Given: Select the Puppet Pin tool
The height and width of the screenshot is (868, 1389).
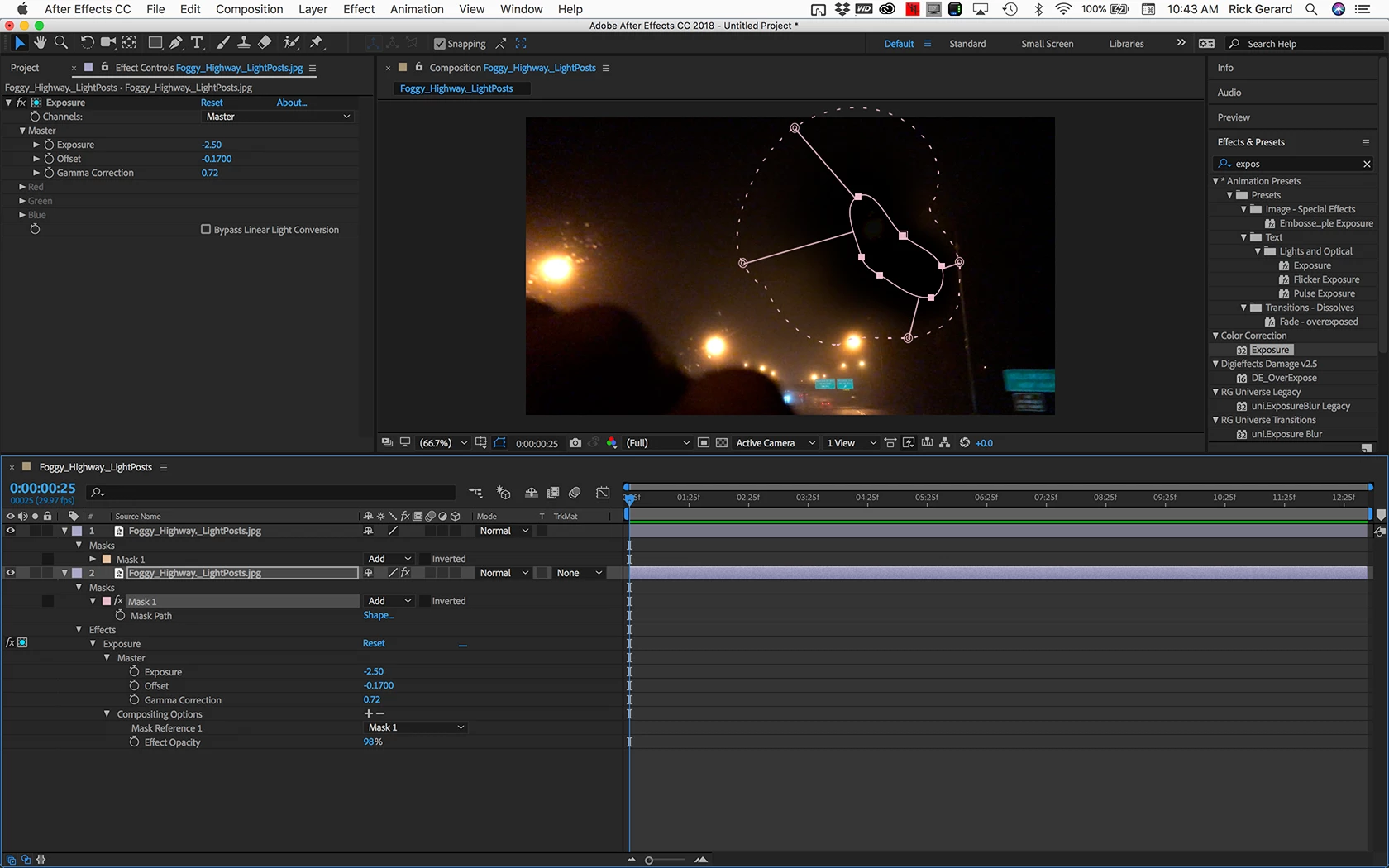Looking at the screenshot, I should [x=317, y=43].
